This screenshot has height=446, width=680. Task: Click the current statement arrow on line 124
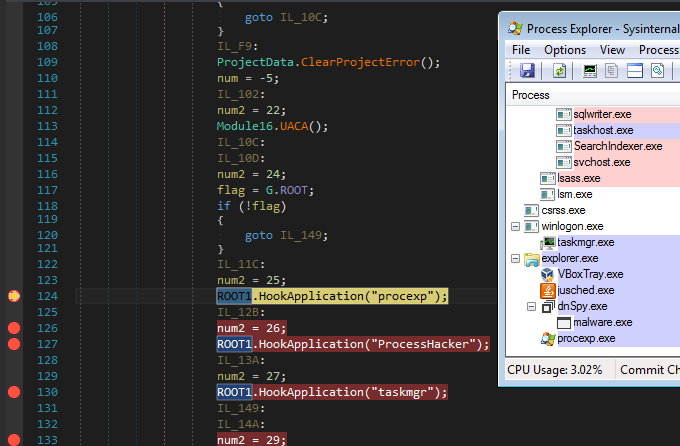click(14, 296)
